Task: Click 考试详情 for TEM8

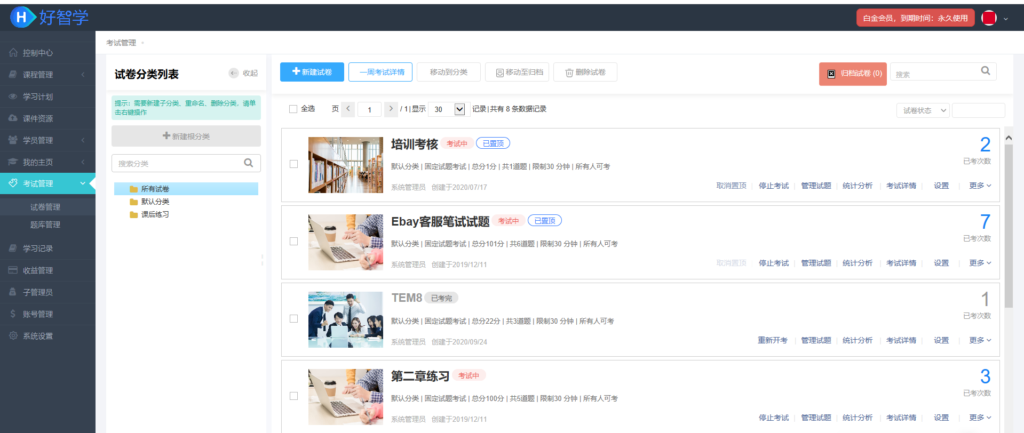Action: pyautogui.click(x=901, y=340)
